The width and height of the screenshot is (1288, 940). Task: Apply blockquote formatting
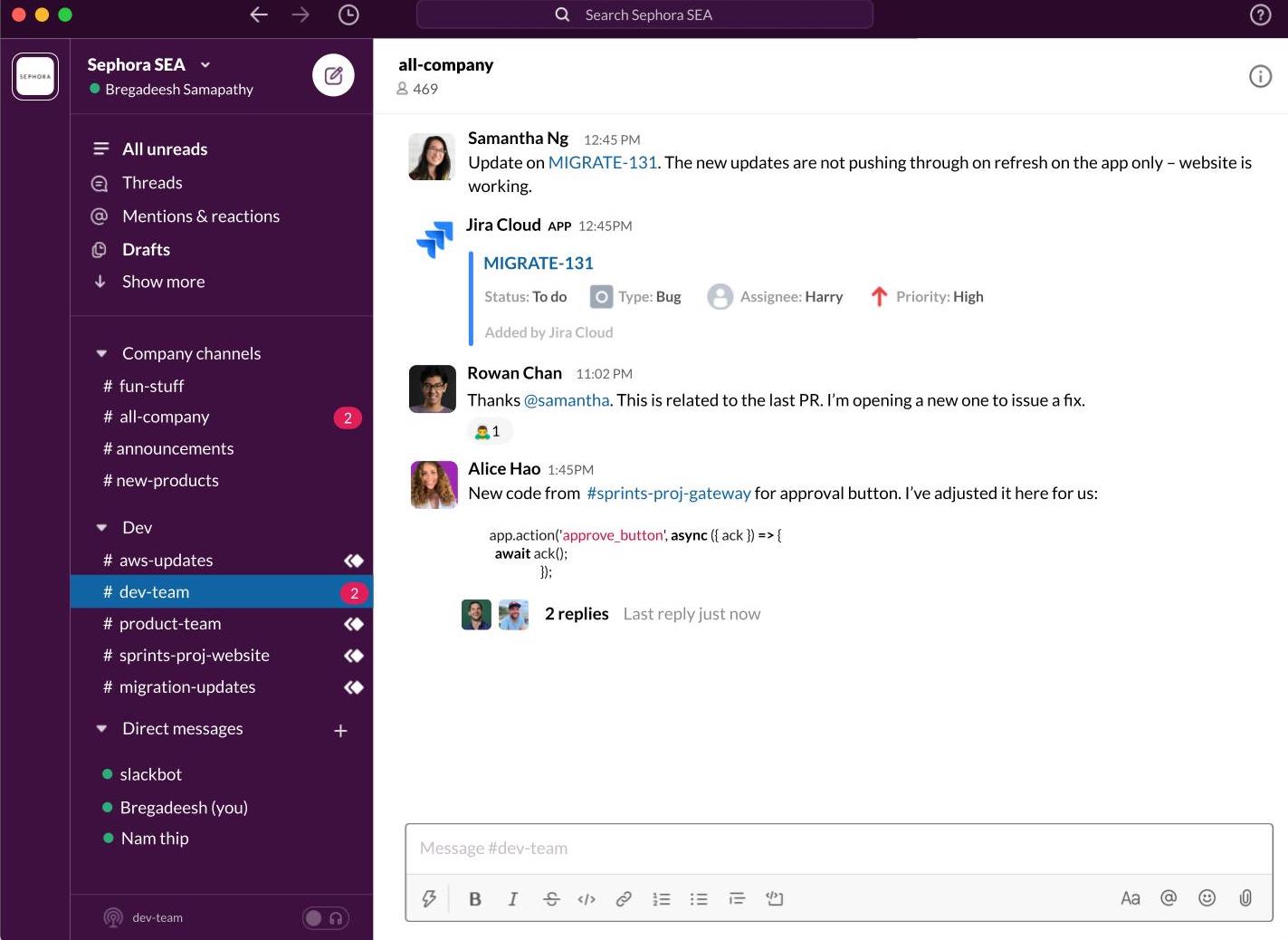[x=737, y=898]
